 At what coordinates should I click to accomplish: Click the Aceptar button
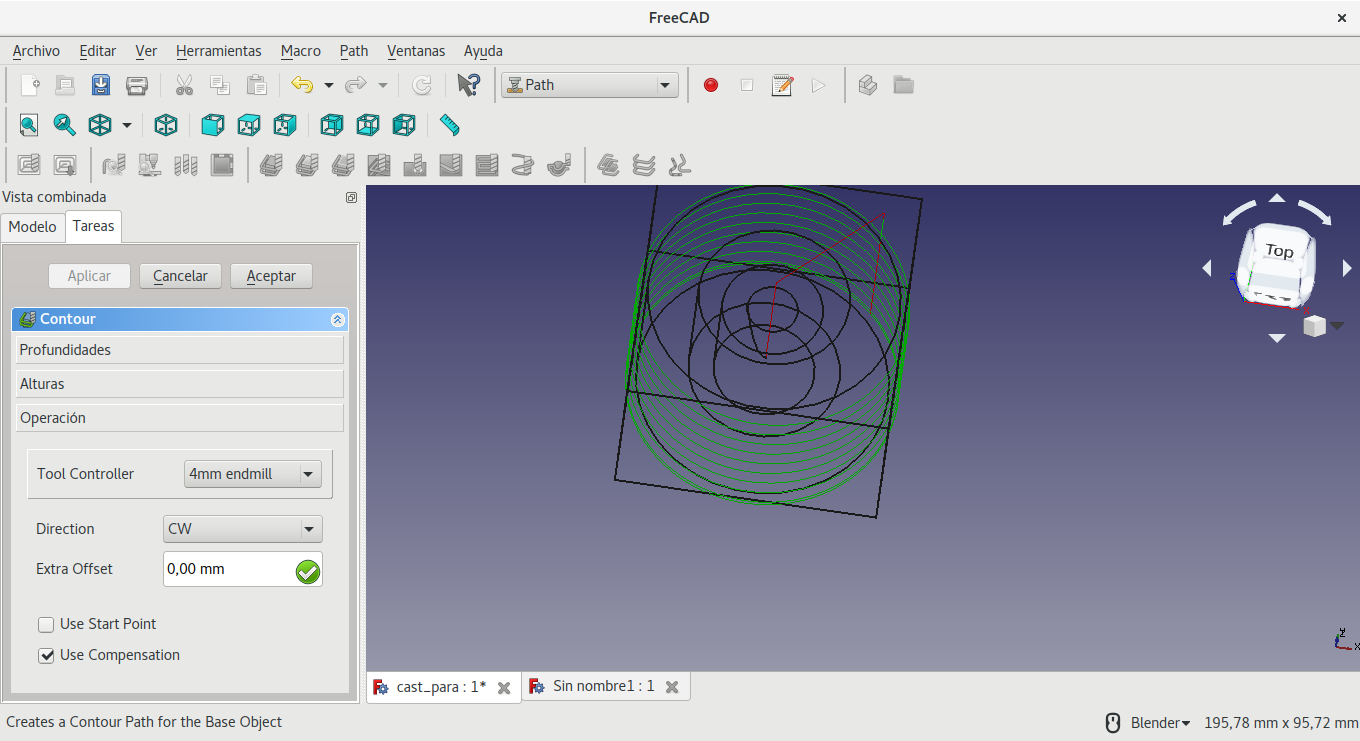271,276
